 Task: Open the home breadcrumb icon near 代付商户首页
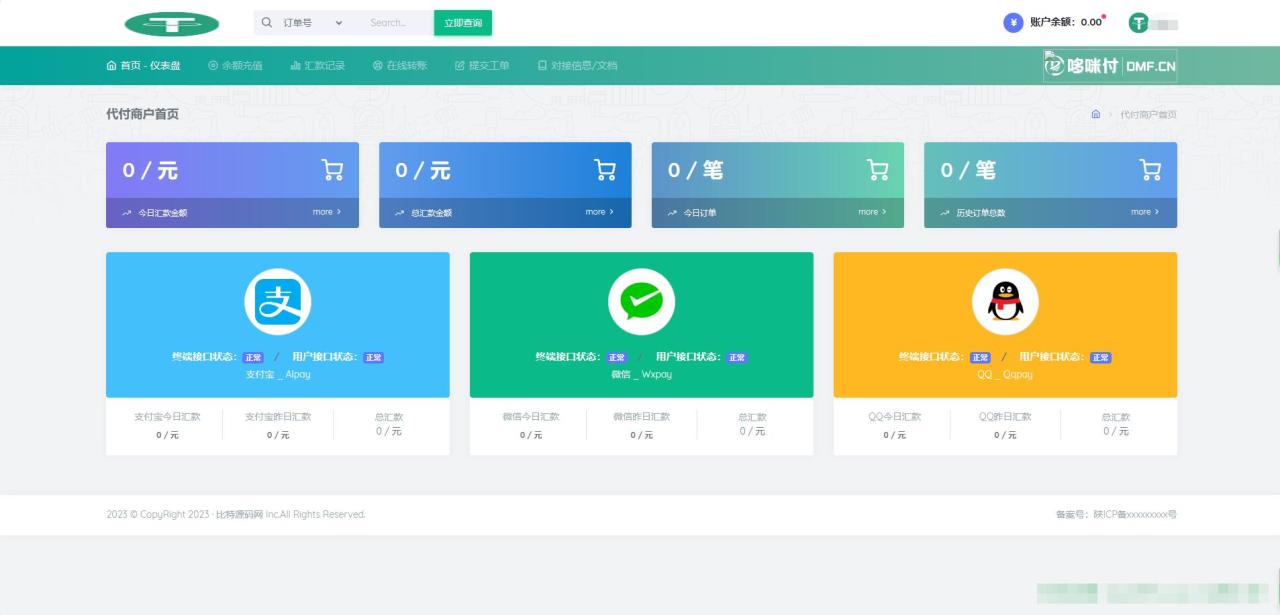click(x=1096, y=114)
